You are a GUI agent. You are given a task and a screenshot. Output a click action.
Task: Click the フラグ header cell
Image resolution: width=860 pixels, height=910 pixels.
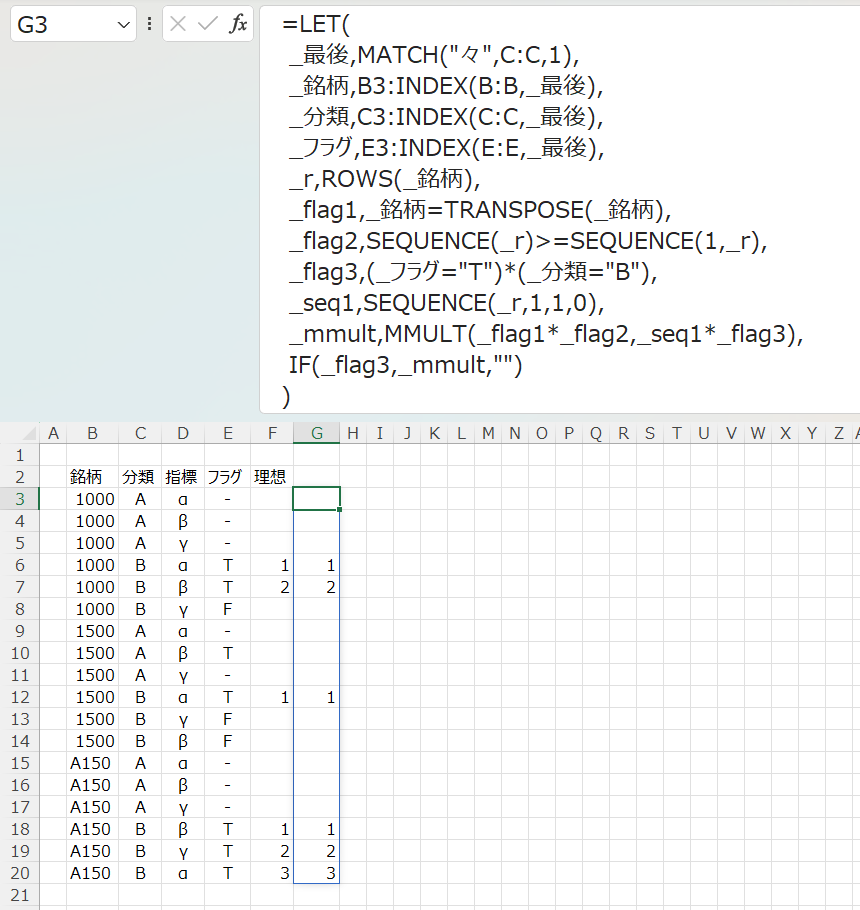point(225,476)
